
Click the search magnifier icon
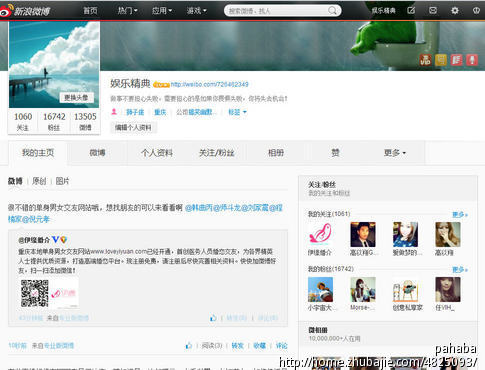coord(332,11)
